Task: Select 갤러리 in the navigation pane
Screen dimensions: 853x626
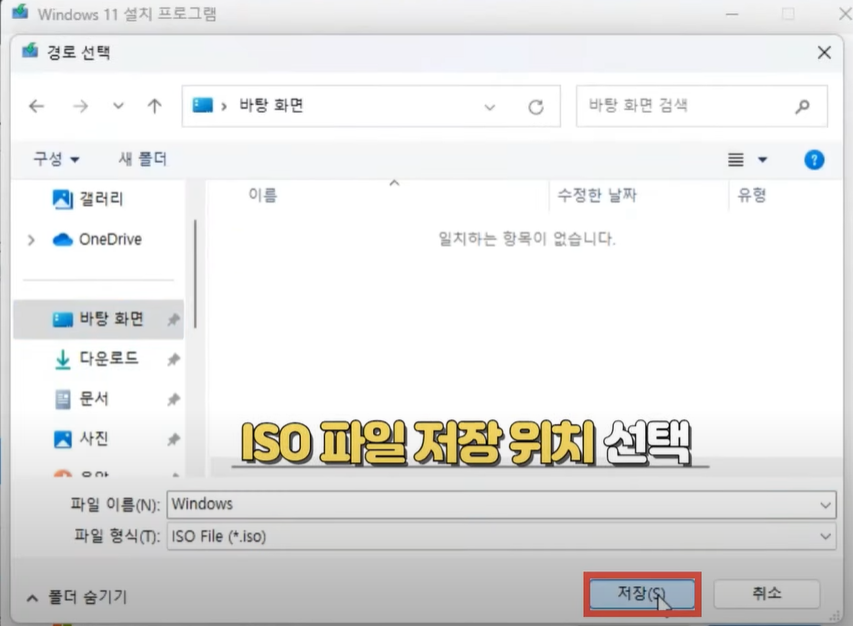Action: (x=101, y=199)
